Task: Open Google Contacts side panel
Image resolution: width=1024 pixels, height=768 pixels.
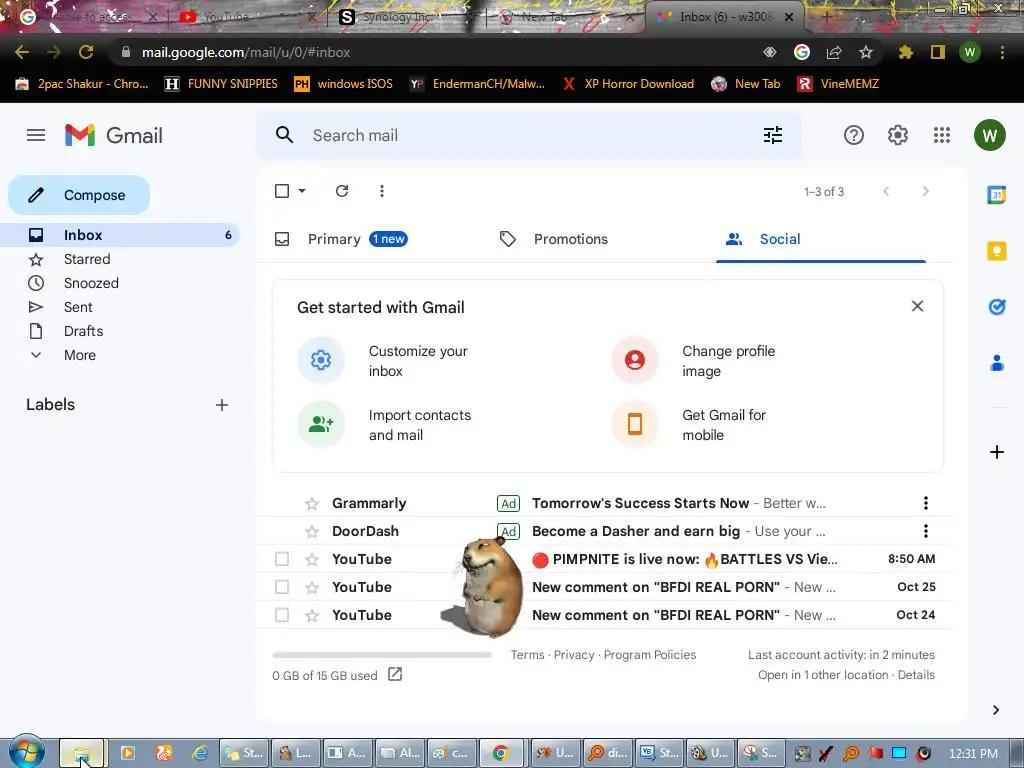Action: coord(996,362)
